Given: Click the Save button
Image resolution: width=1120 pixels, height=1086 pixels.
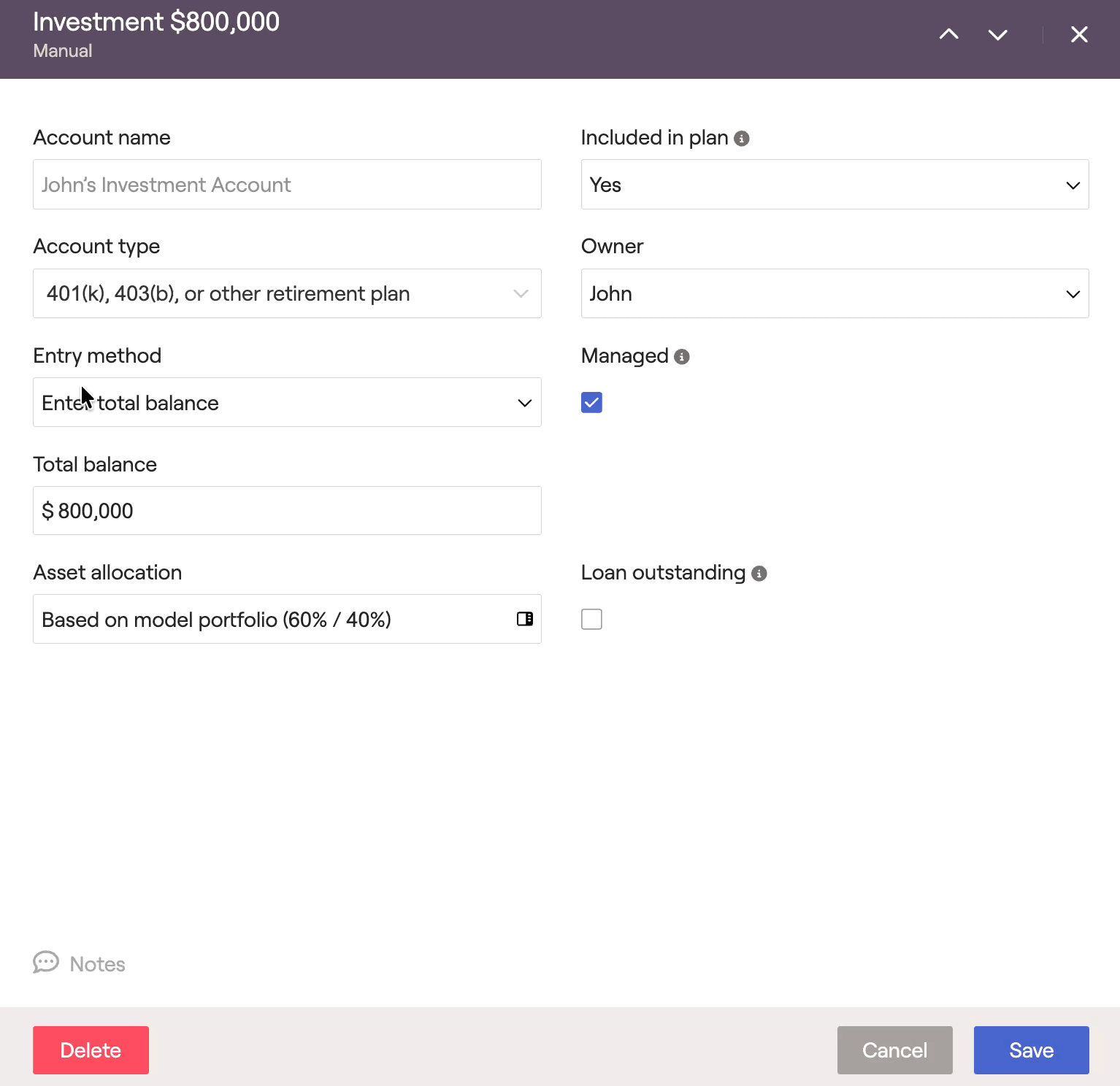Looking at the screenshot, I should pos(1030,1050).
